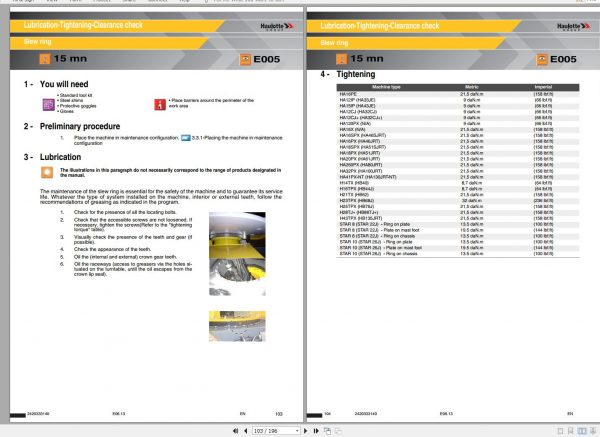600x437 pixels.
Task: Click the timer icon on left page
Action: point(45,59)
